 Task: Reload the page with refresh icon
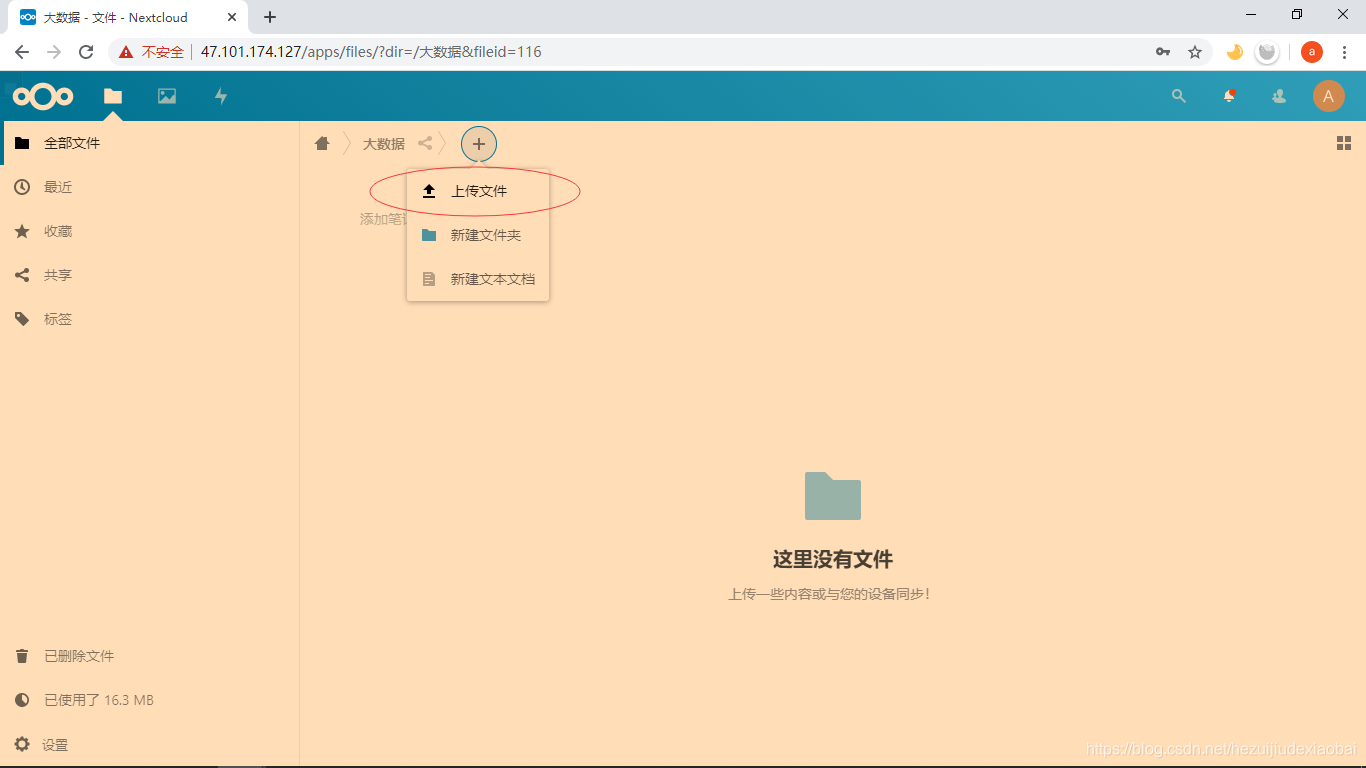tap(86, 52)
